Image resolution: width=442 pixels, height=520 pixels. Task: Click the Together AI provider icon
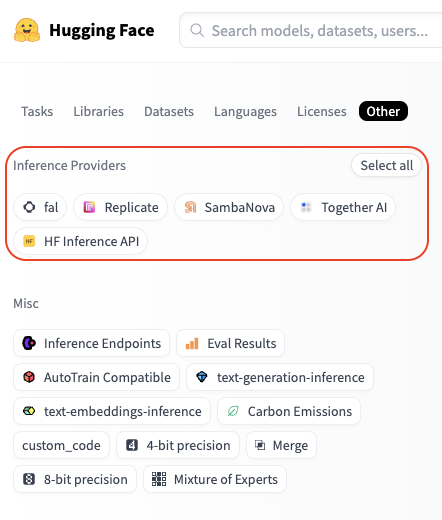[306, 207]
